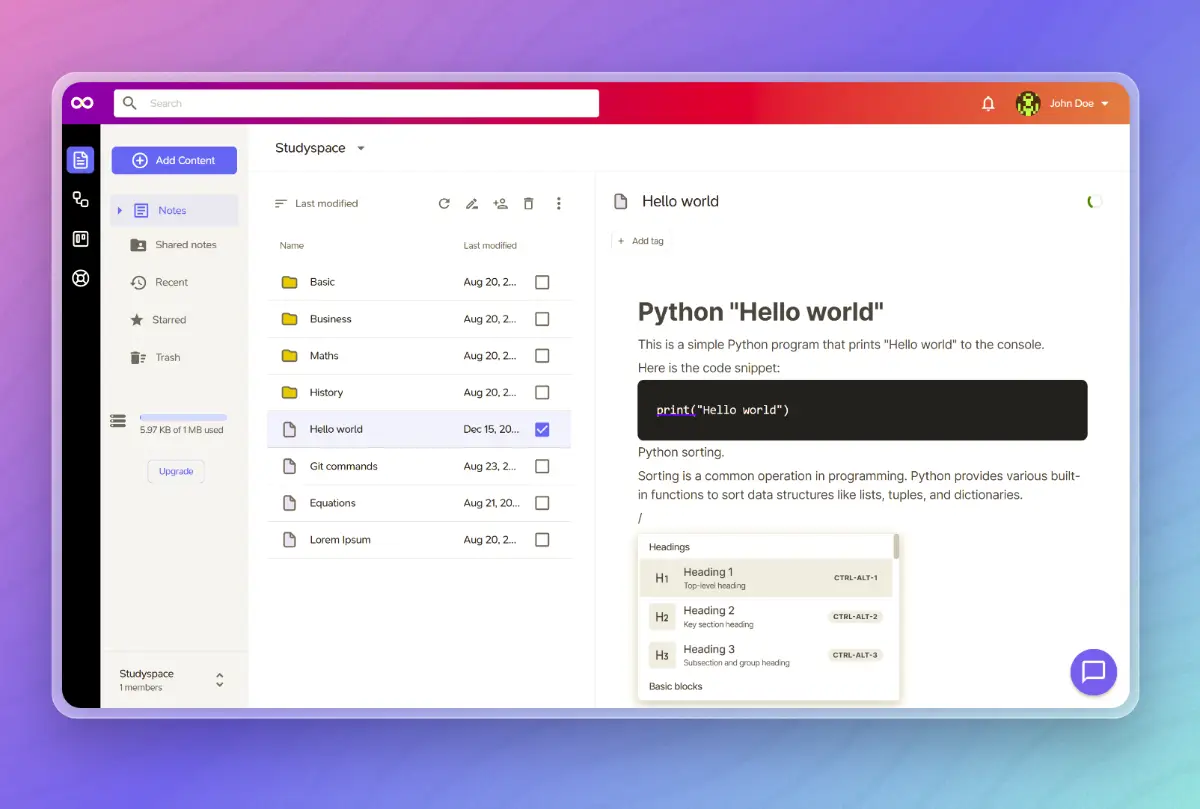Check the Git commands checkbox
This screenshot has height=809, width=1200.
pos(542,466)
